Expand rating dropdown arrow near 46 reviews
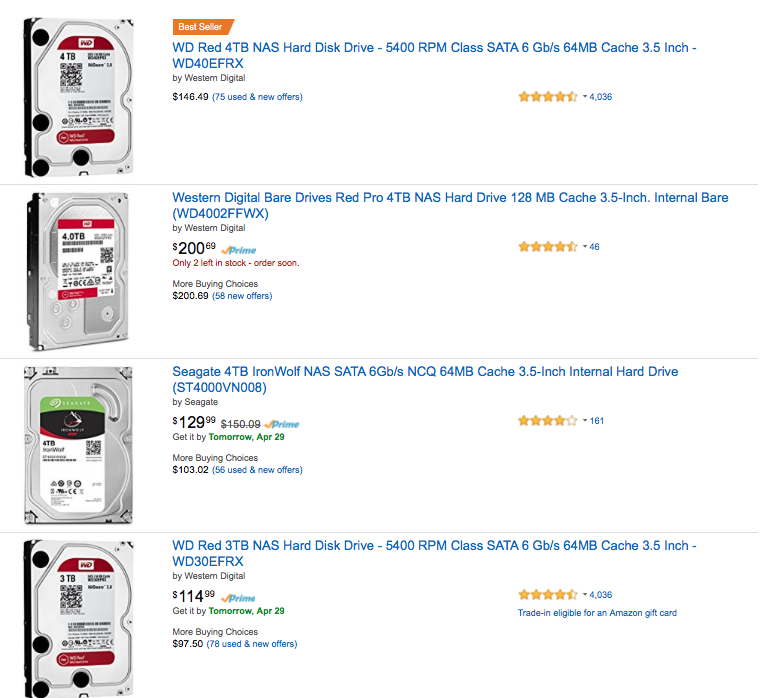 pos(585,246)
